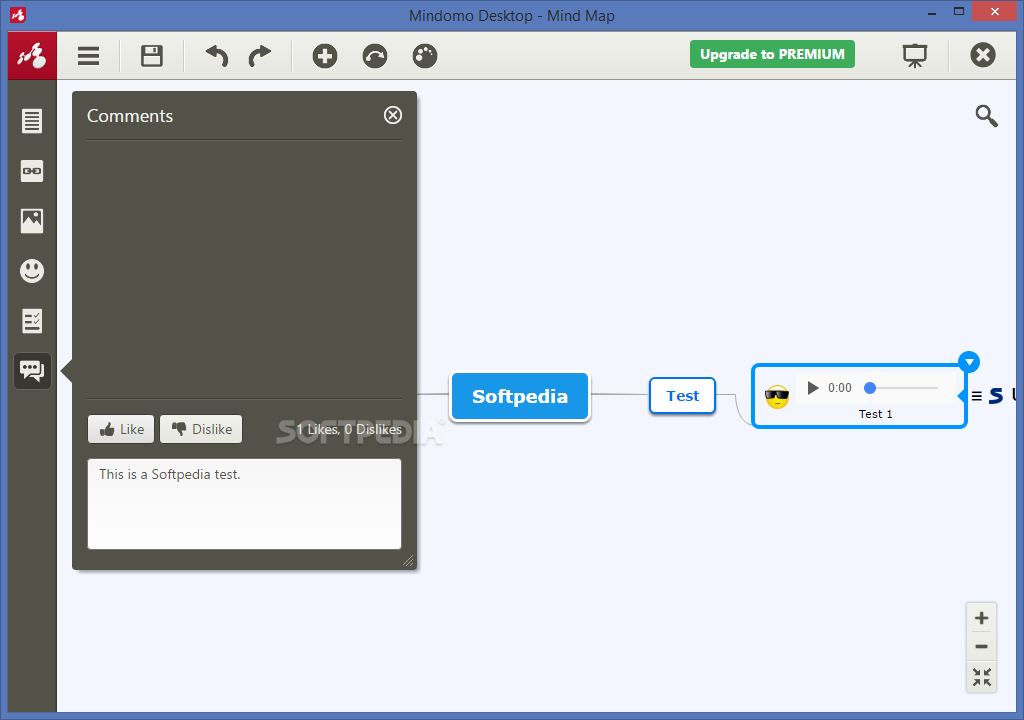Select the Test topic node

coord(682,396)
